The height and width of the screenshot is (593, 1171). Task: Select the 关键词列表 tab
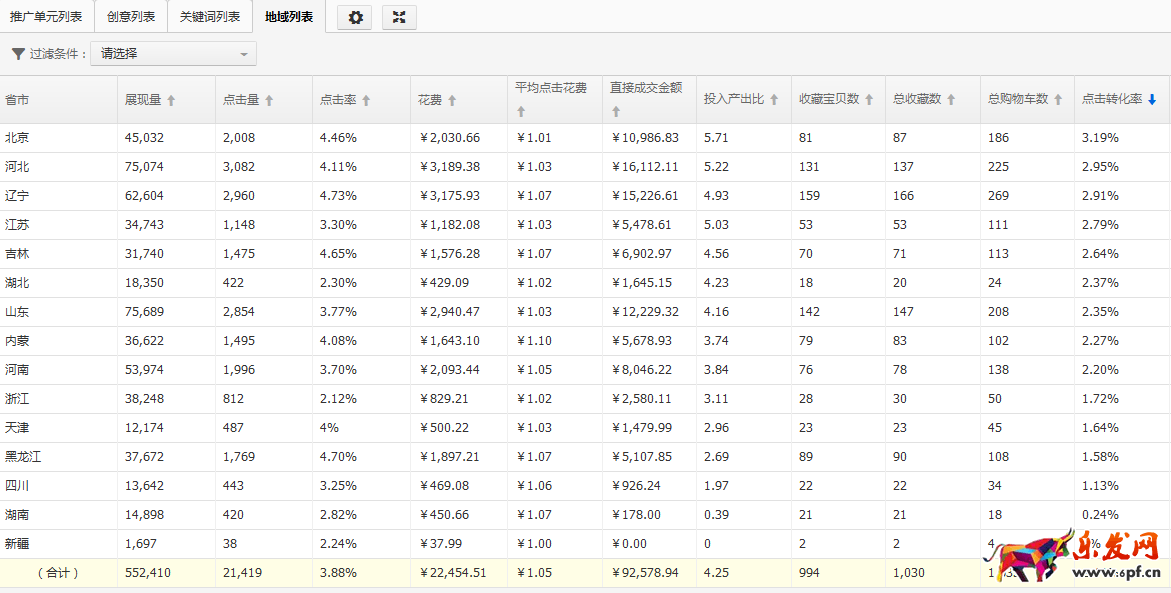pyautogui.click(x=210, y=17)
